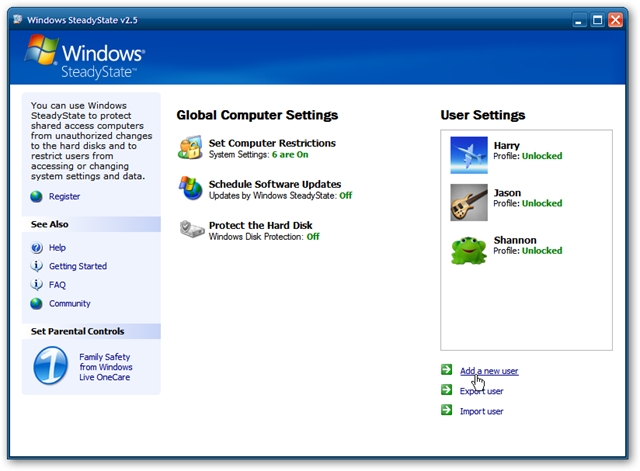Click the question mark Help icon
Viewport: 640px width, 471px height.
[x=36, y=248]
